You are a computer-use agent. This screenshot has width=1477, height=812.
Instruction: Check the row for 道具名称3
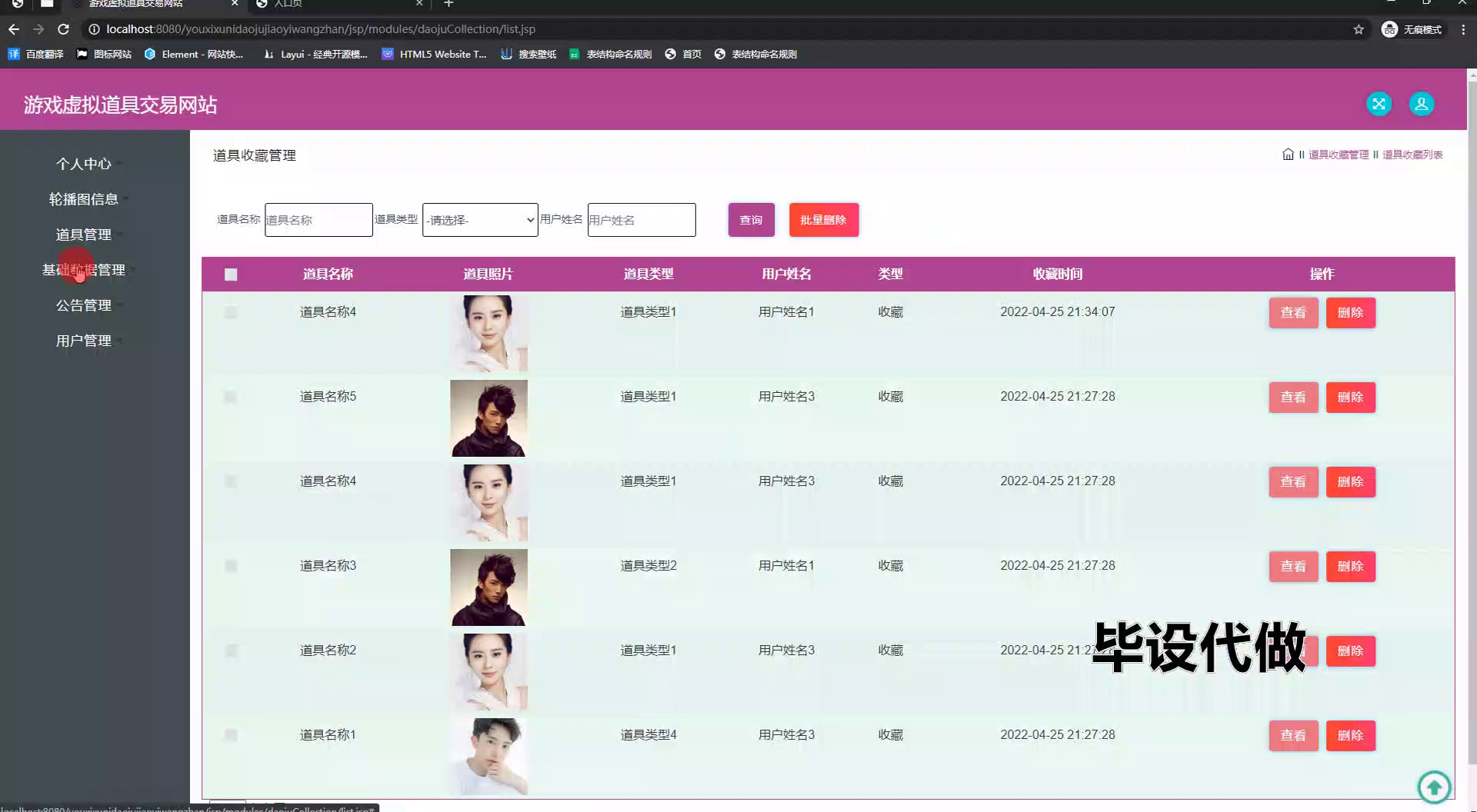point(231,567)
